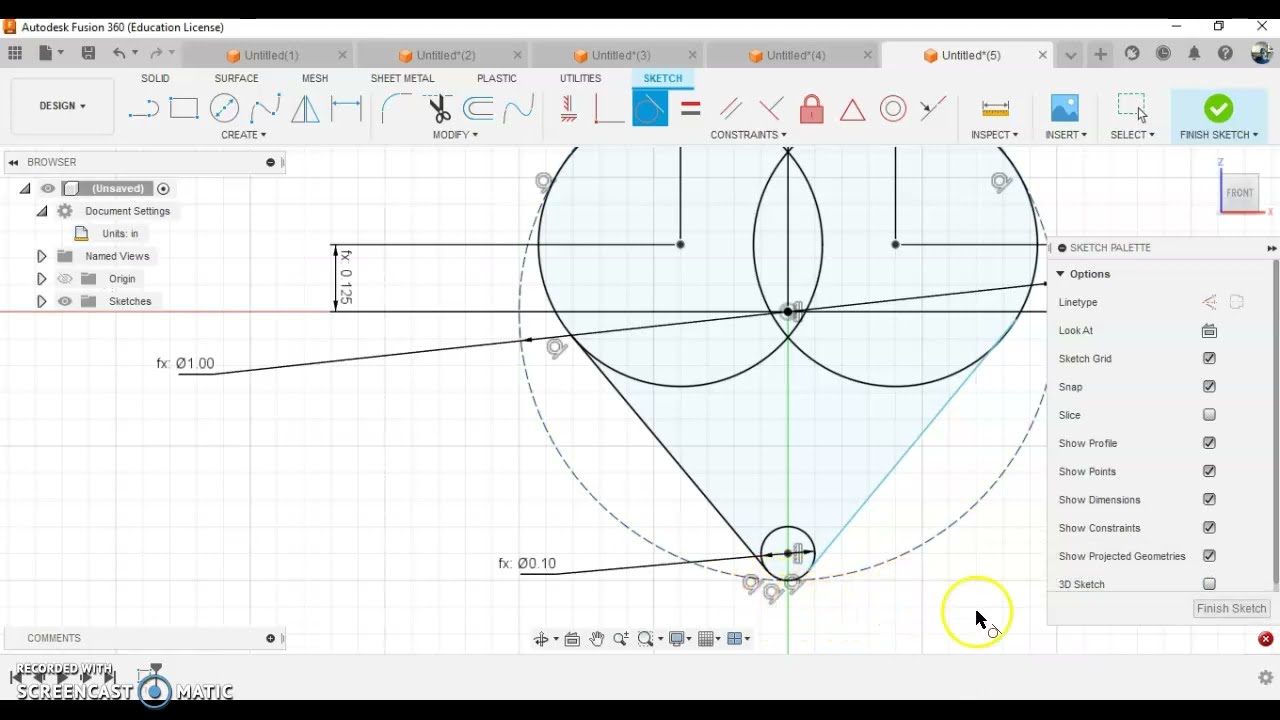Image resolution: width=1280 pixels, height=720 pixels.
Task: Open the MODIFY dropdown menu
Action: 455,135
